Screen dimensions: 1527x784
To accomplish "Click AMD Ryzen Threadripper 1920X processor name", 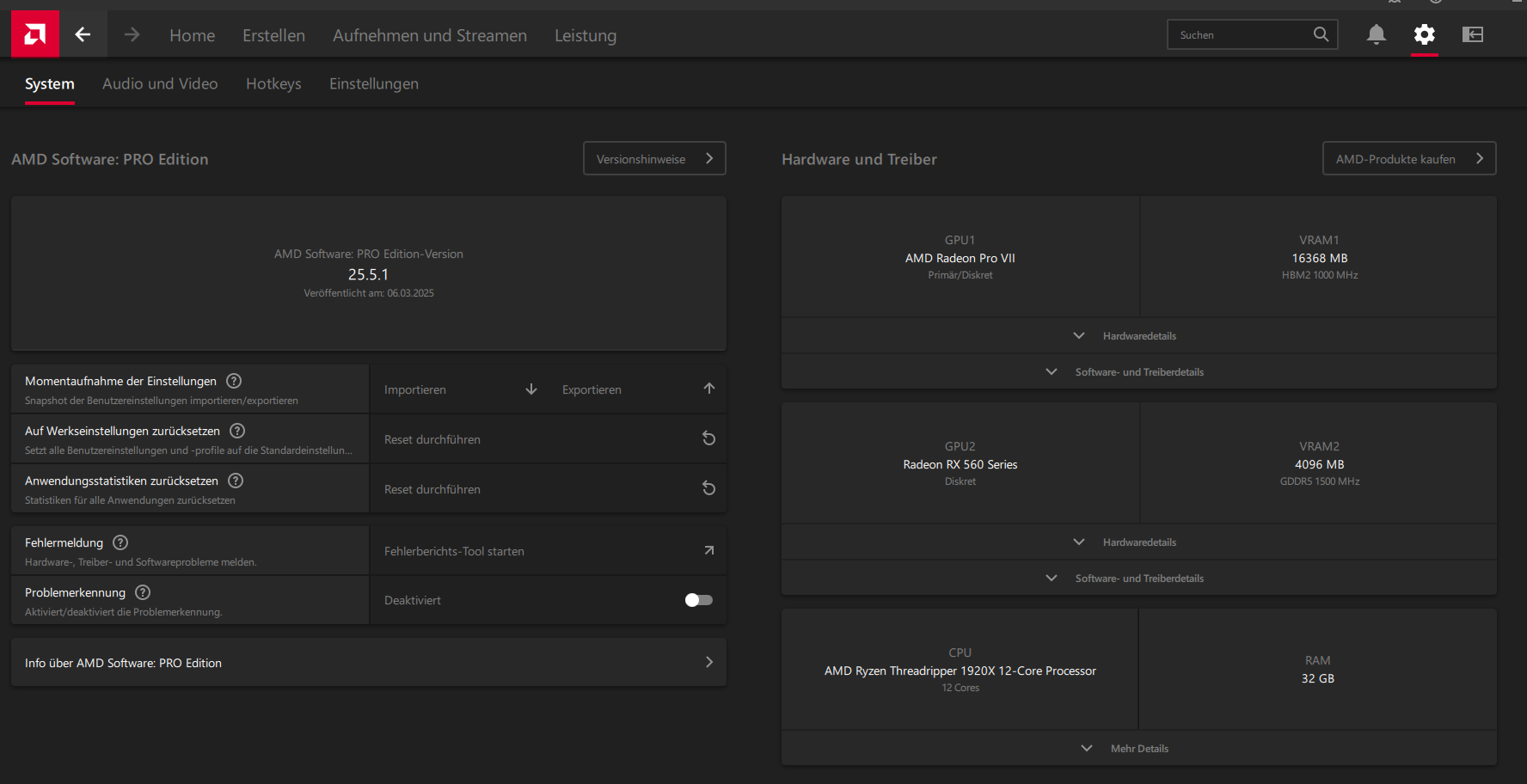I will pyautogui.click(x=960, y=671).
